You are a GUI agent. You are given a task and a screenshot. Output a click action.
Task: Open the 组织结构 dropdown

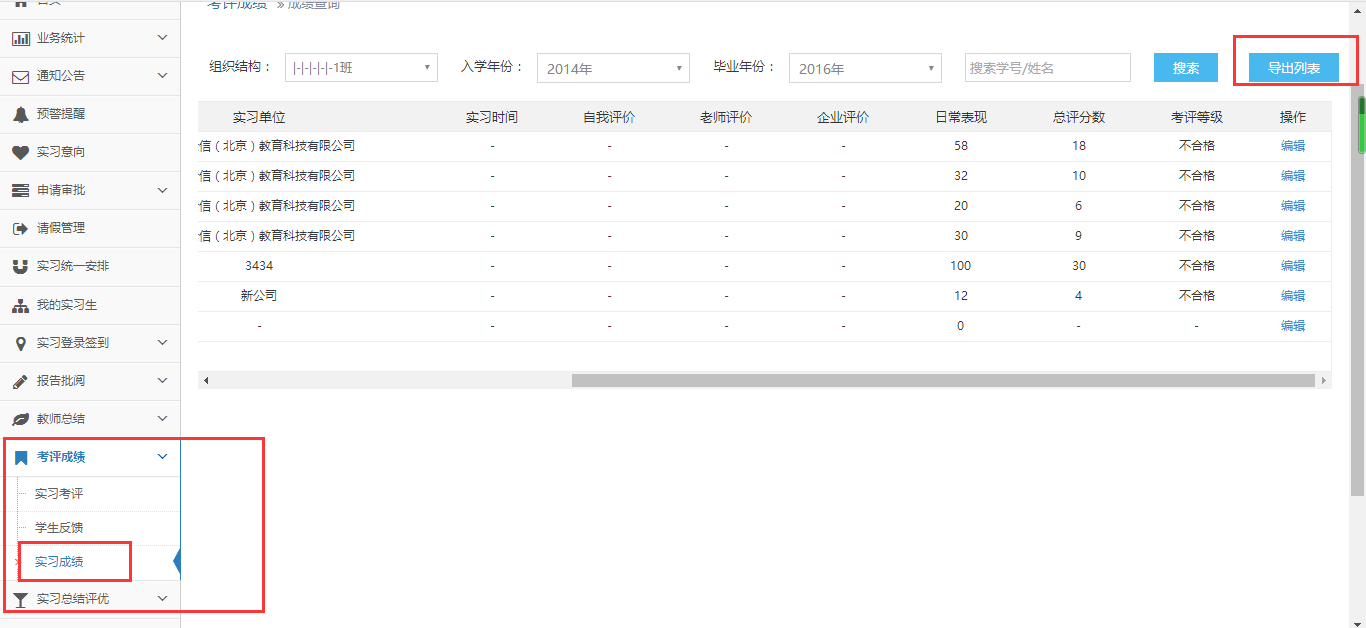tap(361, 68)
